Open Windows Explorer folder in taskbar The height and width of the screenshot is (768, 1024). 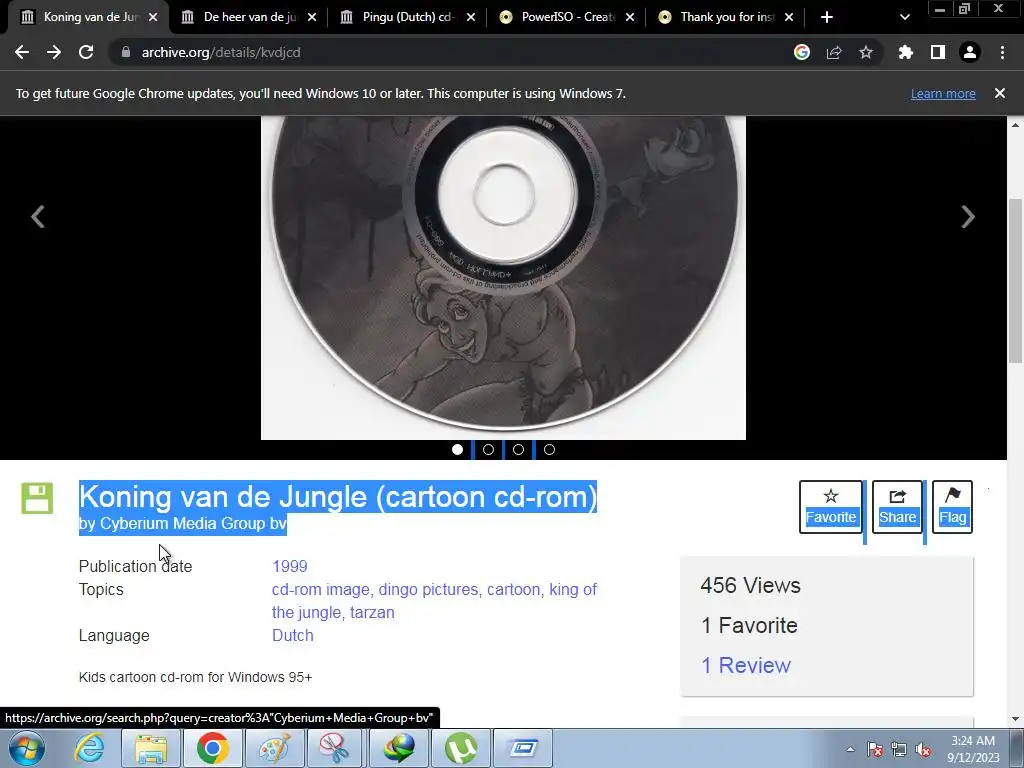151,748
